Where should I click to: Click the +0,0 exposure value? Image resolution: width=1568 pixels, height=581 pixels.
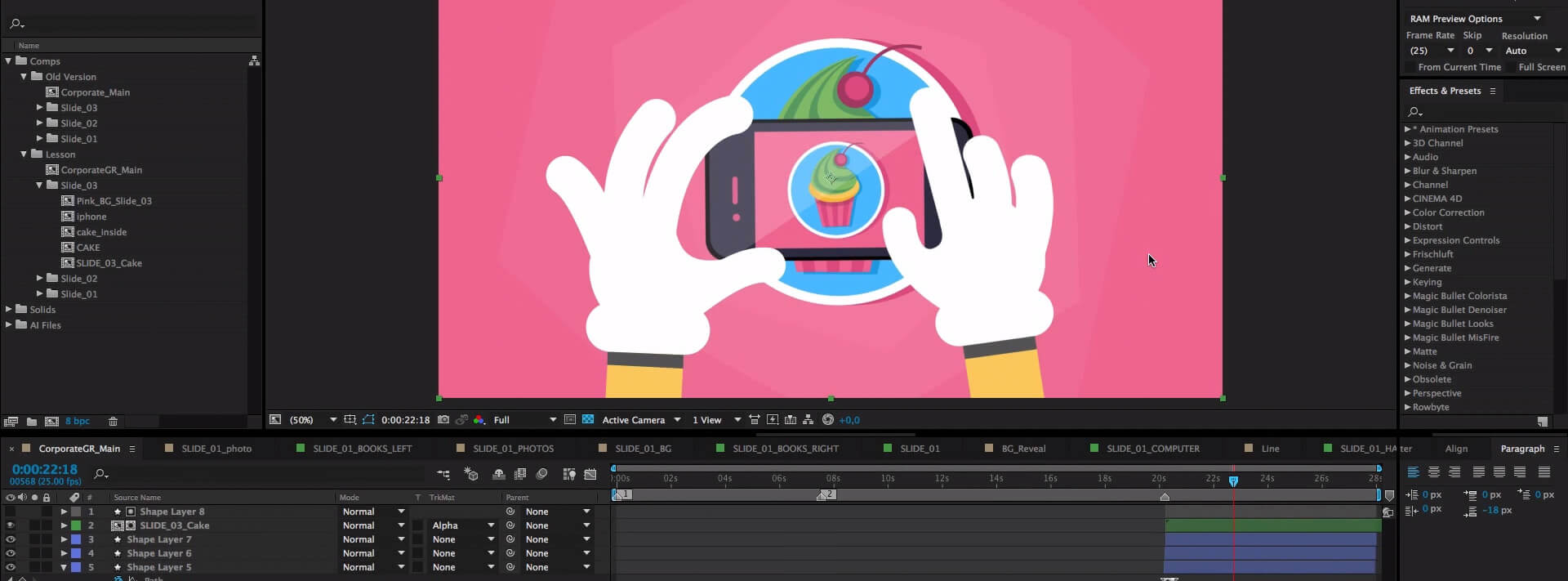point(849,420)
